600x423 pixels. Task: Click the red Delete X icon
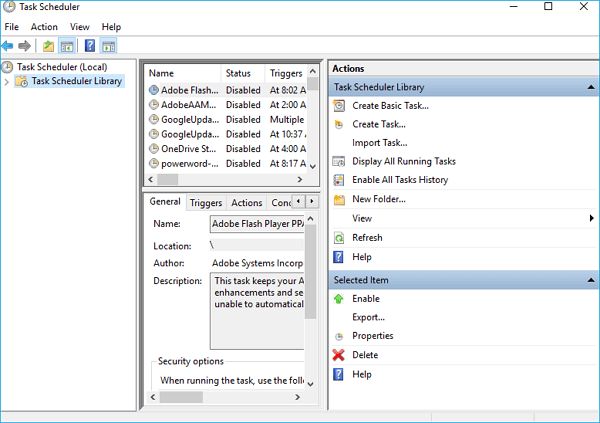(x=340, y=355)
